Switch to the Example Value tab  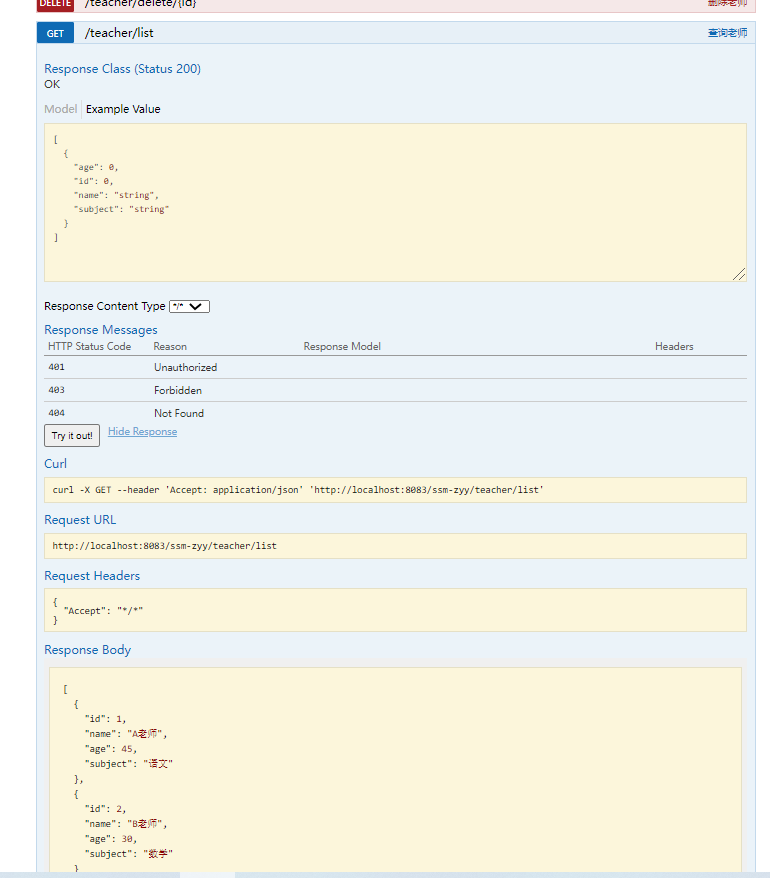click(123, 109)
